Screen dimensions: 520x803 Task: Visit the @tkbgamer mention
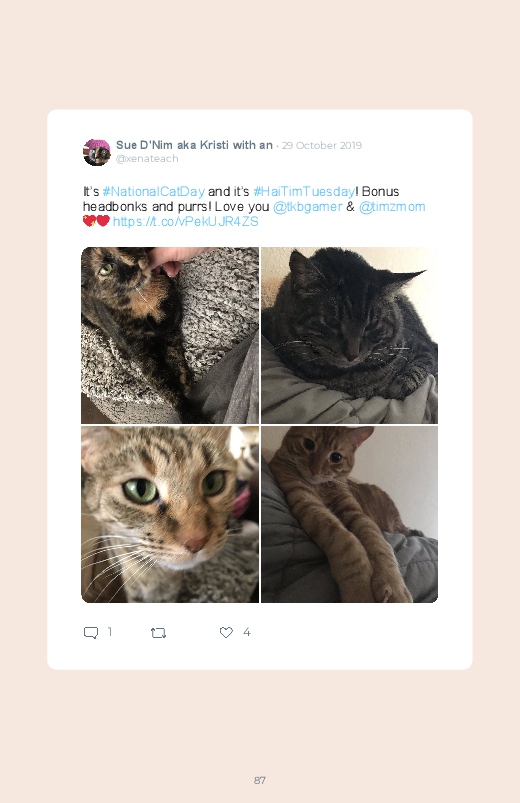point(307,207)
